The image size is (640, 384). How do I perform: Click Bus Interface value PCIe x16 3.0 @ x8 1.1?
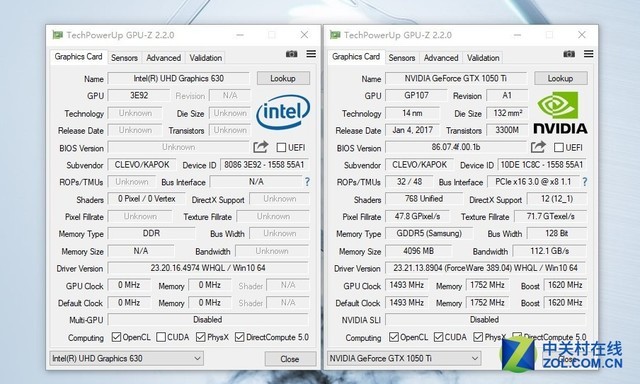coord(533,182)
